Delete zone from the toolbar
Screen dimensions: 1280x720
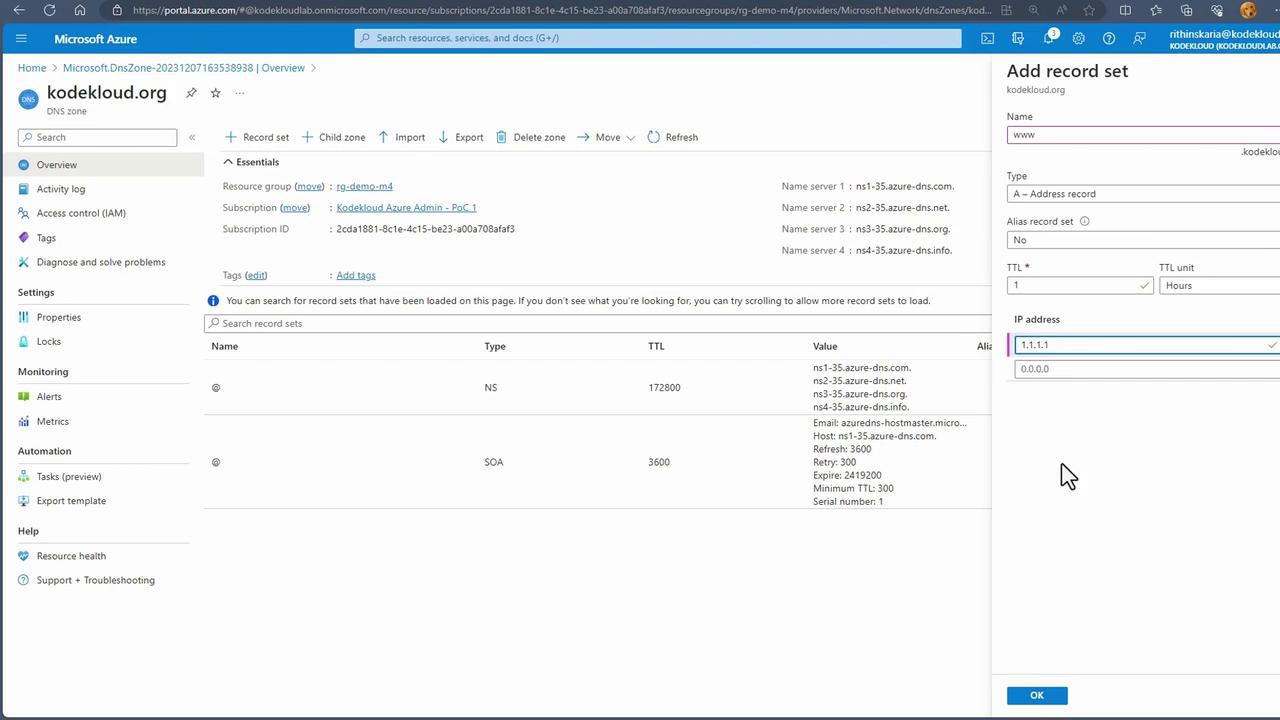click(530, 137)
